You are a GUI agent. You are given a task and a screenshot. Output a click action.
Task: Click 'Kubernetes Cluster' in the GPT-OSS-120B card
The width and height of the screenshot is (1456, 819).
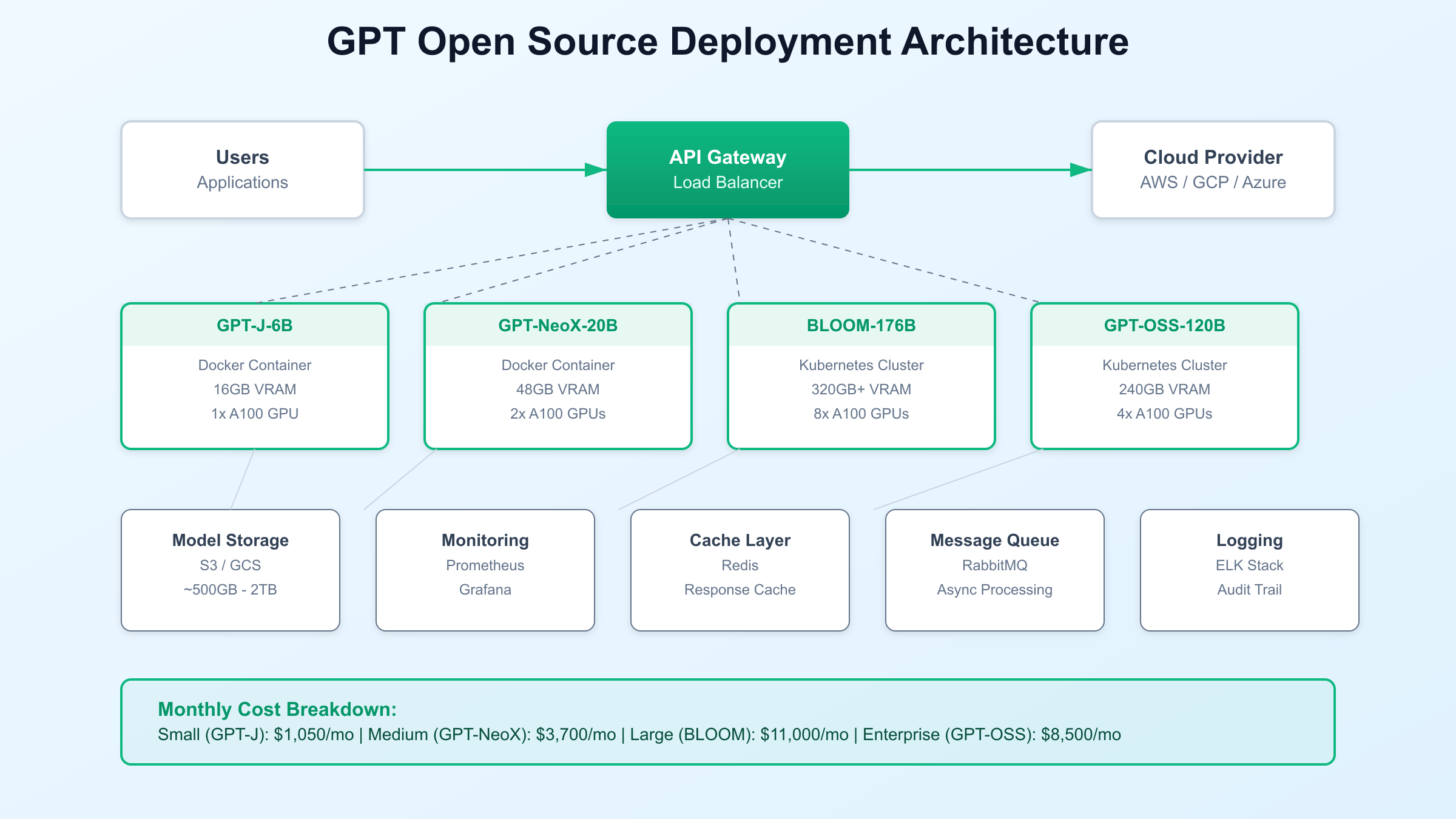point(1165,365)
